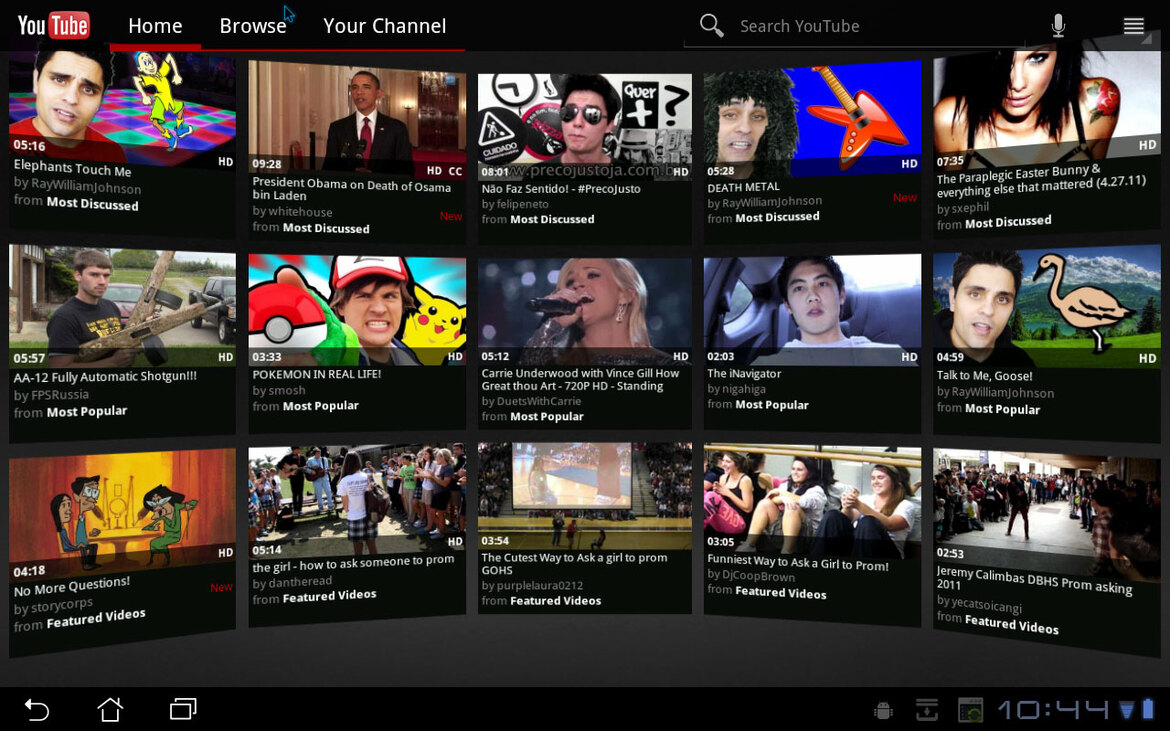Play The Cutest Way to Ask a girl thumbnail
Viewport: 1170px width, 731px height.
(x=584, y=496)
